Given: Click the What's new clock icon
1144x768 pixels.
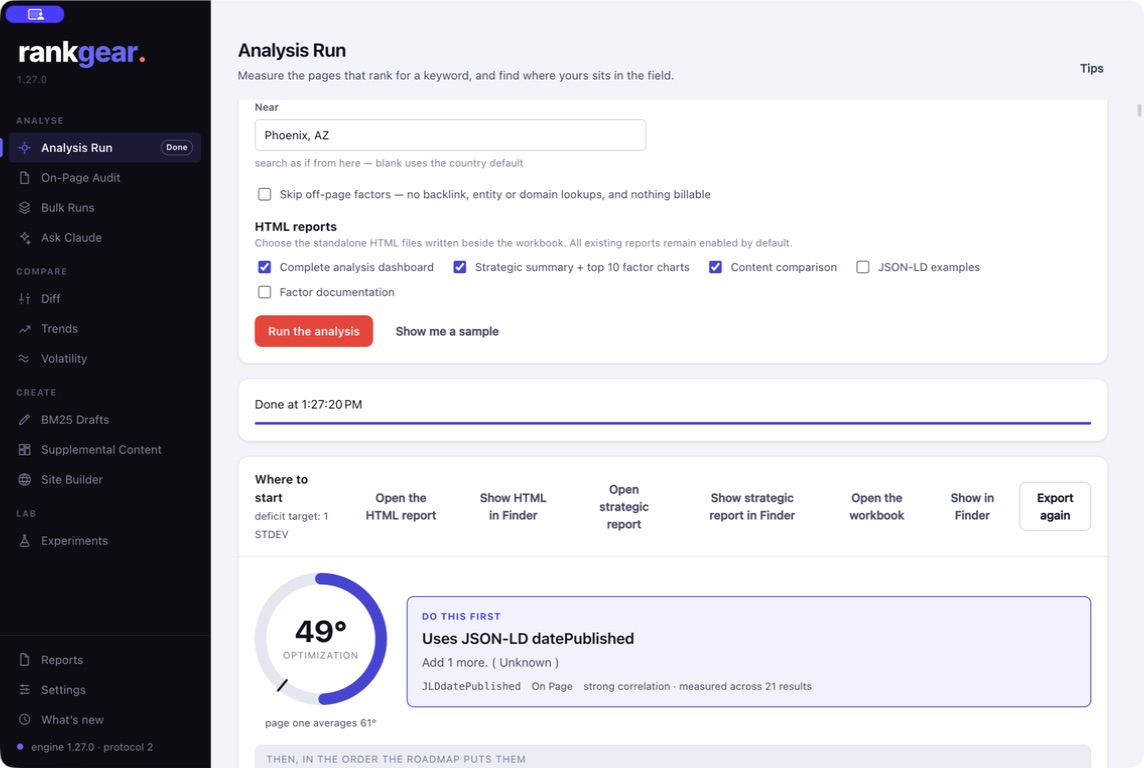Looking at the screenshot, I should pyautogui.click(x=25, y=719).
